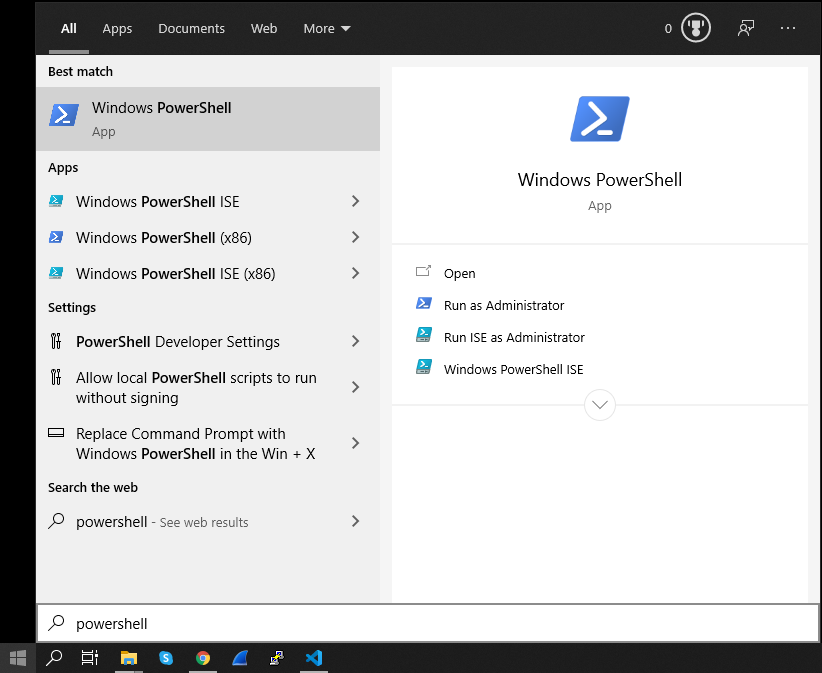The image size is (822, 673).
Task: Open the Windows PowerShell best match result
Action: [208, 119]
